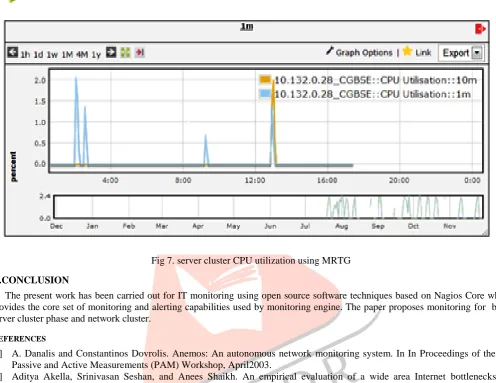Select the 1M time range

pos(67,54)
